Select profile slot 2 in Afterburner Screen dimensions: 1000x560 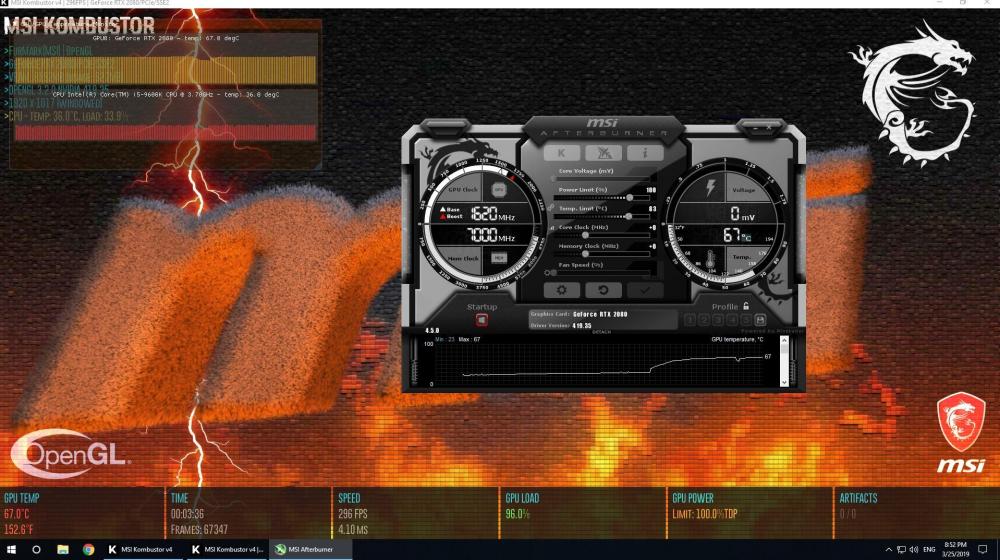tap(704, 320)
